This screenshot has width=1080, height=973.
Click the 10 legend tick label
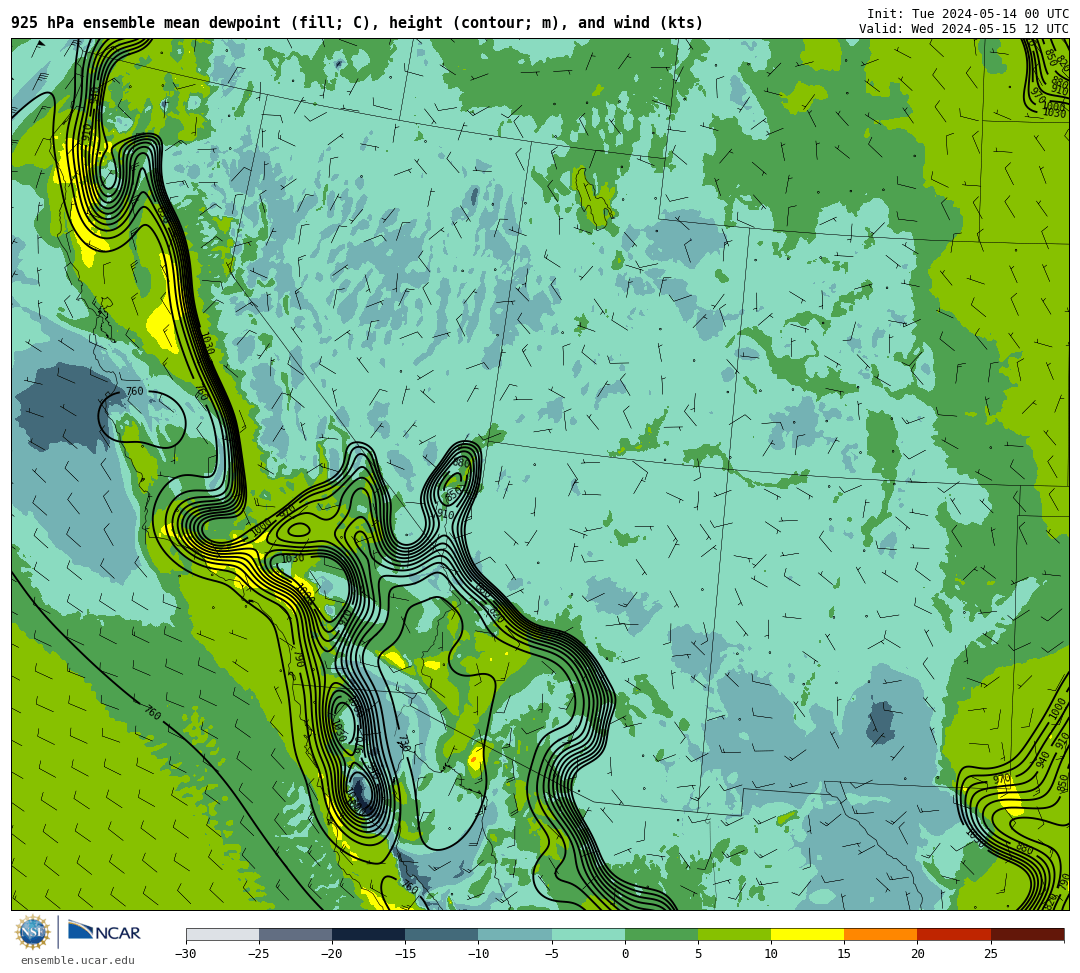(x=771, y=954)
